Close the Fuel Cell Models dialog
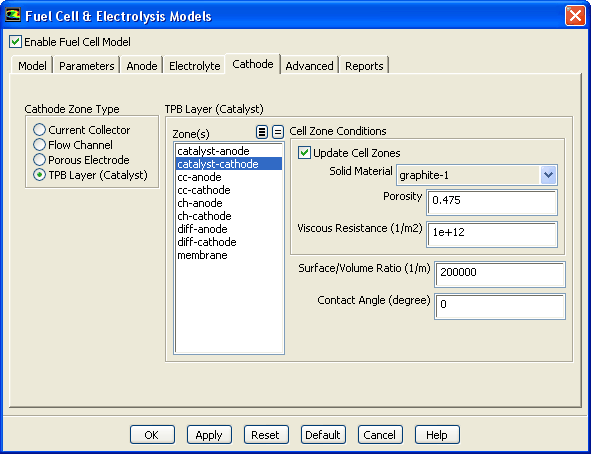Image resolution: width=591 pixels, height=454 pixels. tap(575, 16)
